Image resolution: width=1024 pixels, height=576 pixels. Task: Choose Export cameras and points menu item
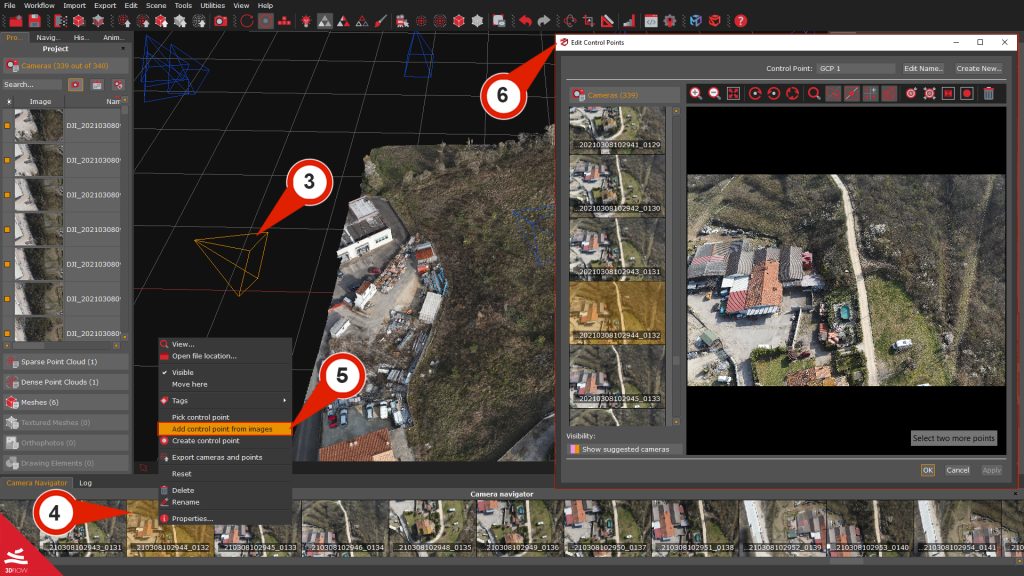217,457
